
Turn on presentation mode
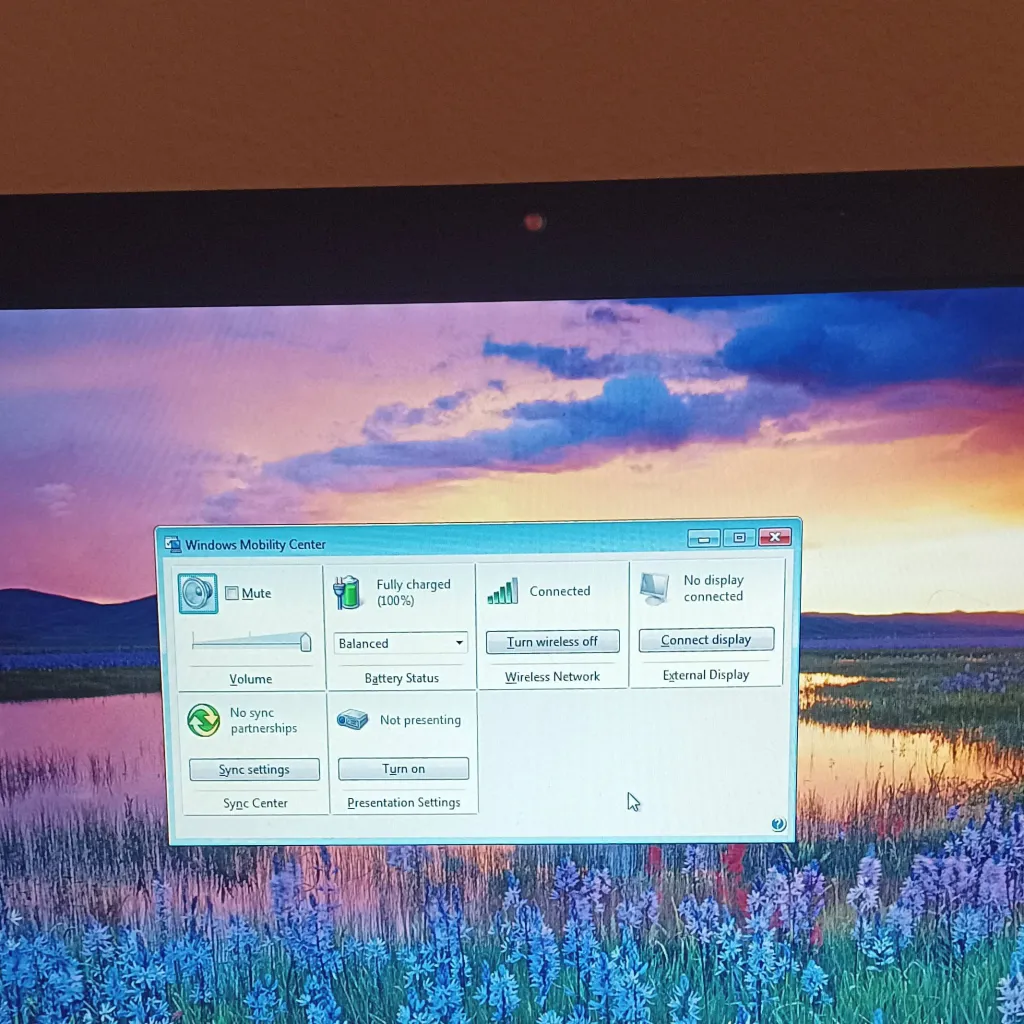pos(403,768)
